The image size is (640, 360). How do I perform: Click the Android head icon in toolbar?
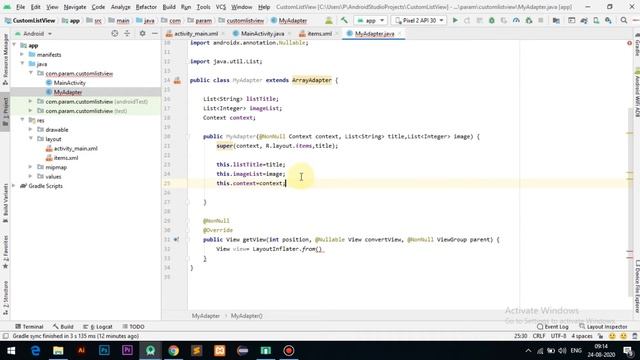coord(329,20)
